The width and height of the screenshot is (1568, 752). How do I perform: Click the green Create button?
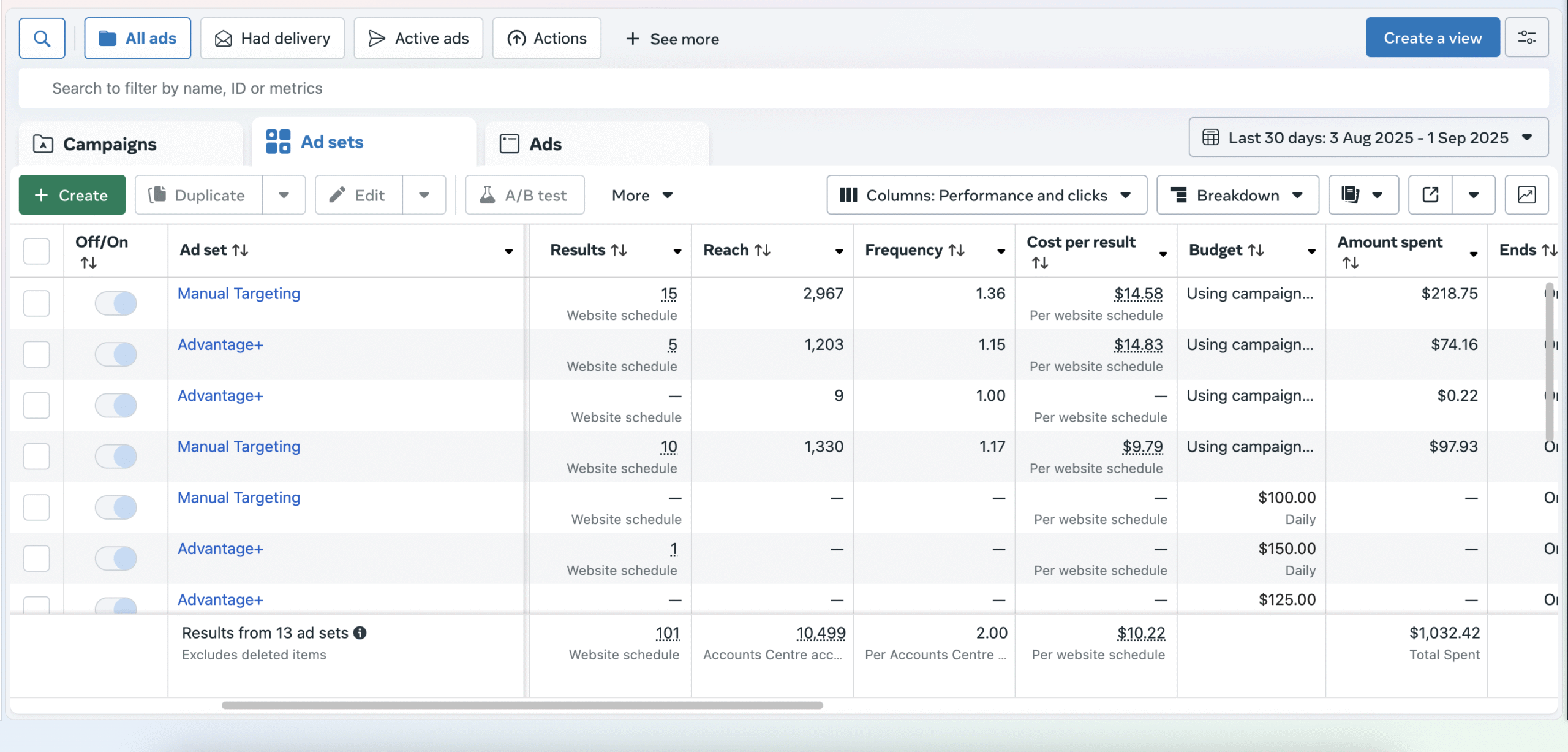[72, 195]
